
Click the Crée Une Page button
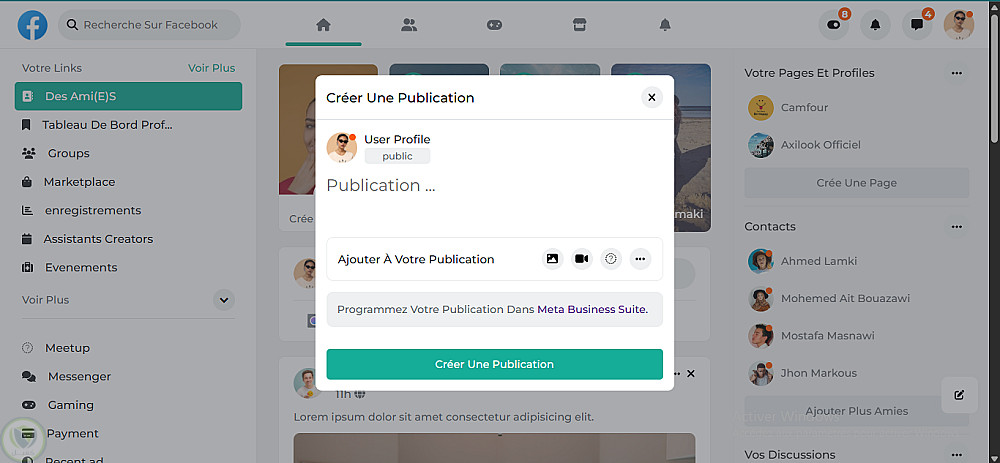click(857, 183)
